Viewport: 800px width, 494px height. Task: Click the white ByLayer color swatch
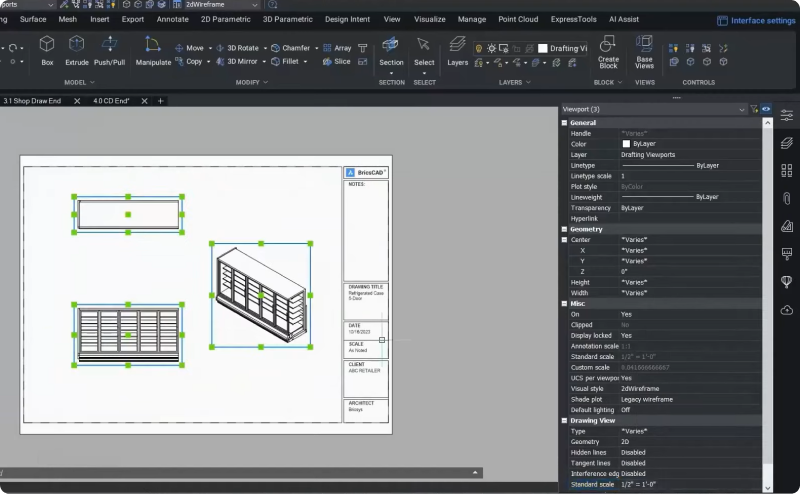pos(626,144)
